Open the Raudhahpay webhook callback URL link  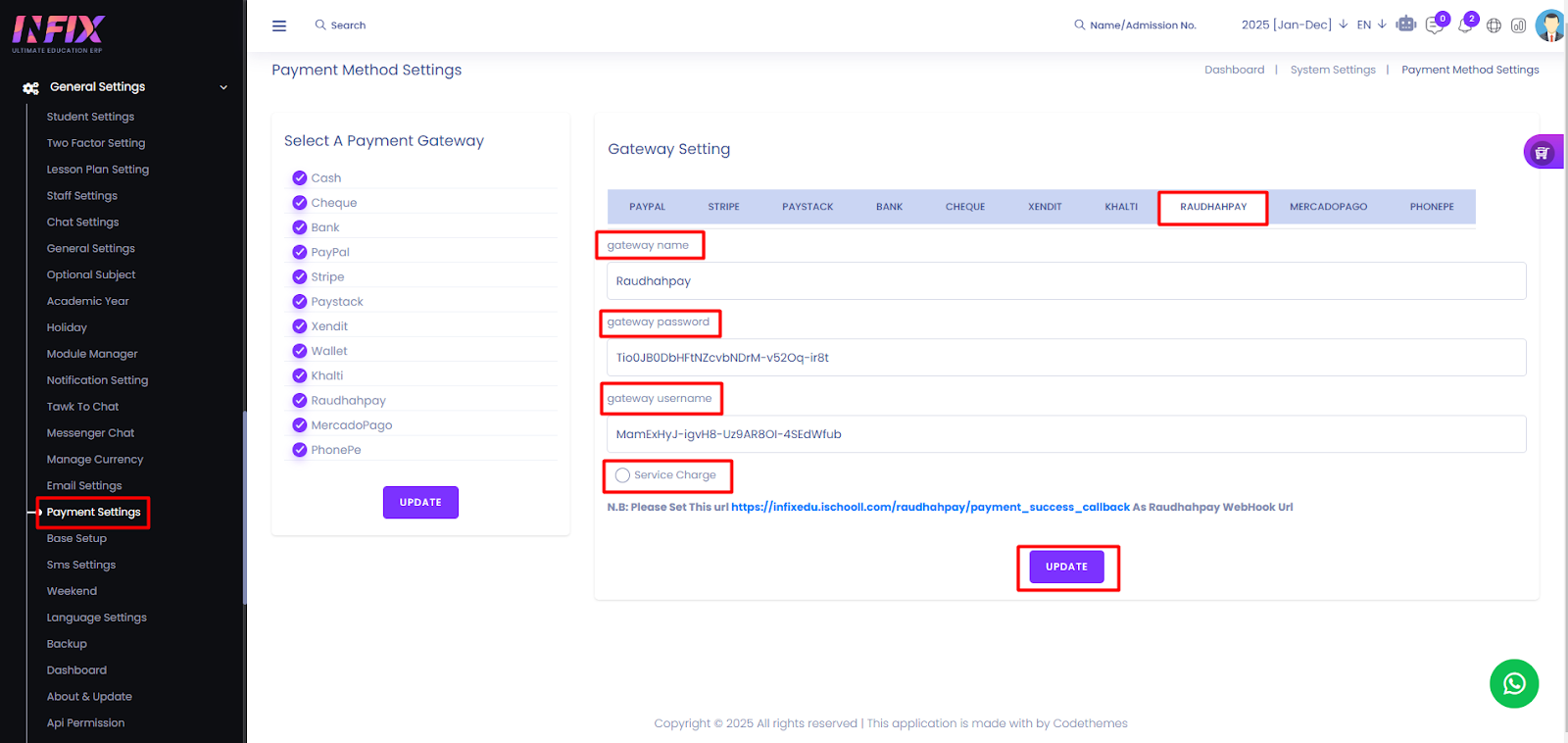930,507
